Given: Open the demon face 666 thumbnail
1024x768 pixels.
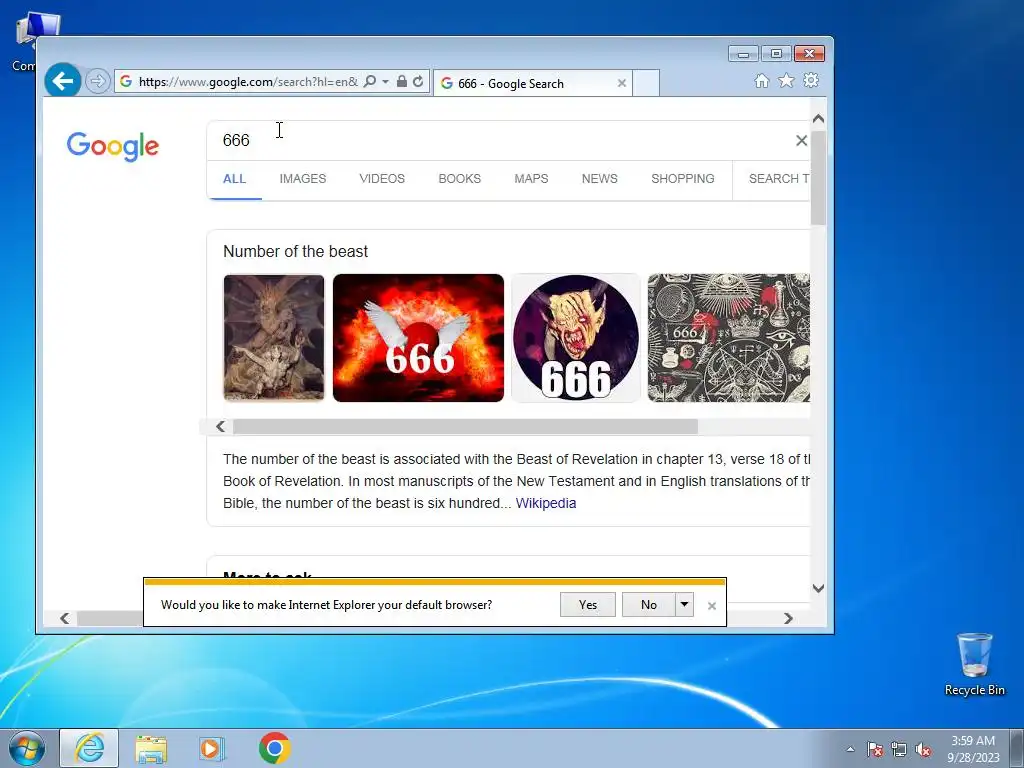Looking at the screenshot, I should [575, 338].
